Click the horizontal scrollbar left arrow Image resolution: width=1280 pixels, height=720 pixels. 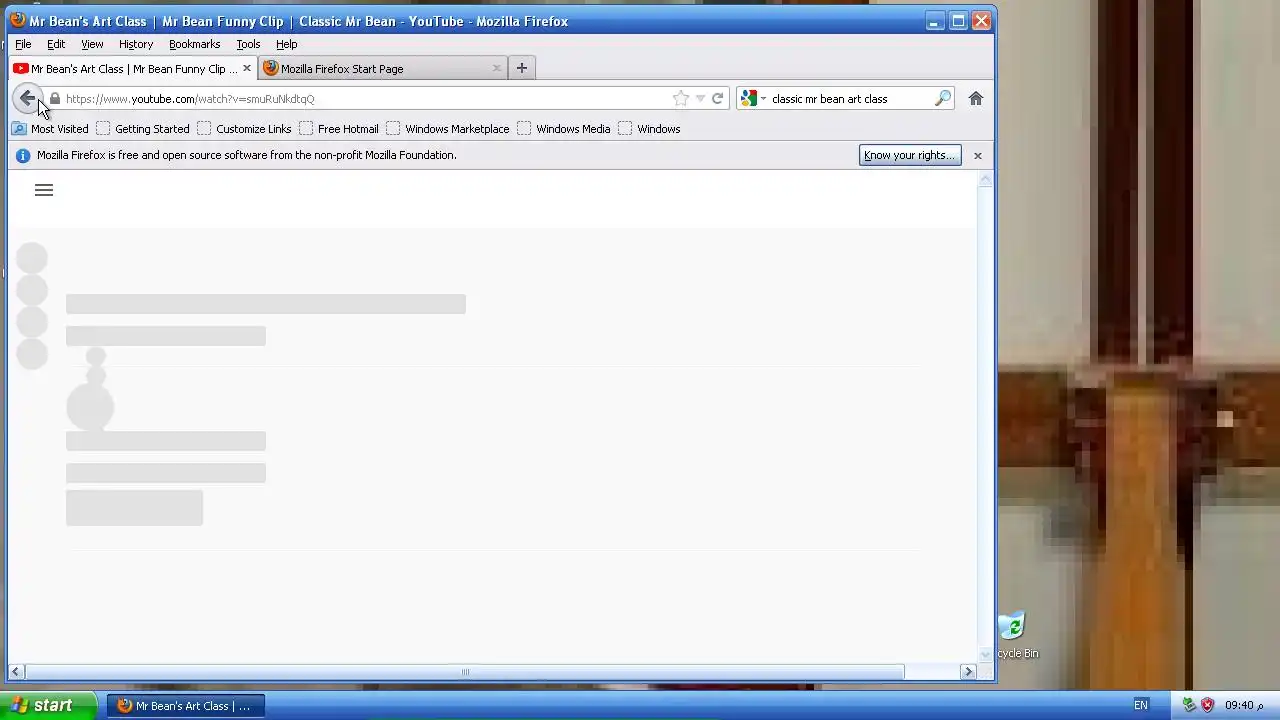click(x=15, y=672)
